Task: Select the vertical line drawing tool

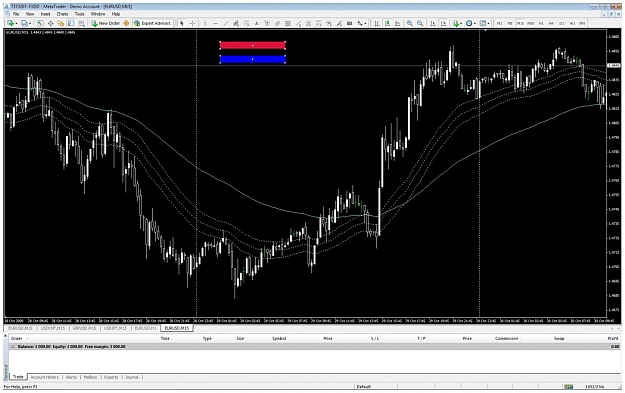Action: (x=205, y=23)
